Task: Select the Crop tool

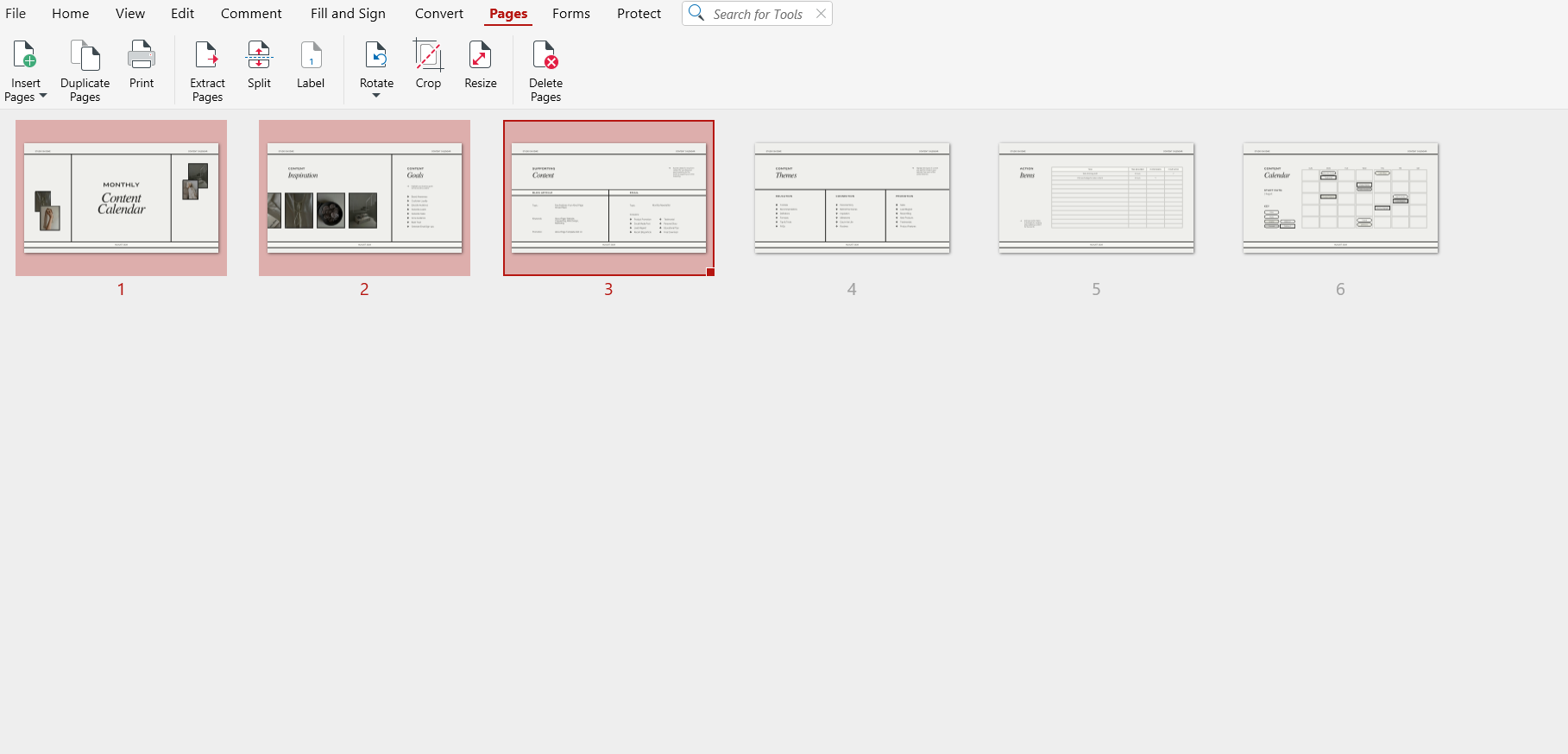Action: click(x=428, y=55)
